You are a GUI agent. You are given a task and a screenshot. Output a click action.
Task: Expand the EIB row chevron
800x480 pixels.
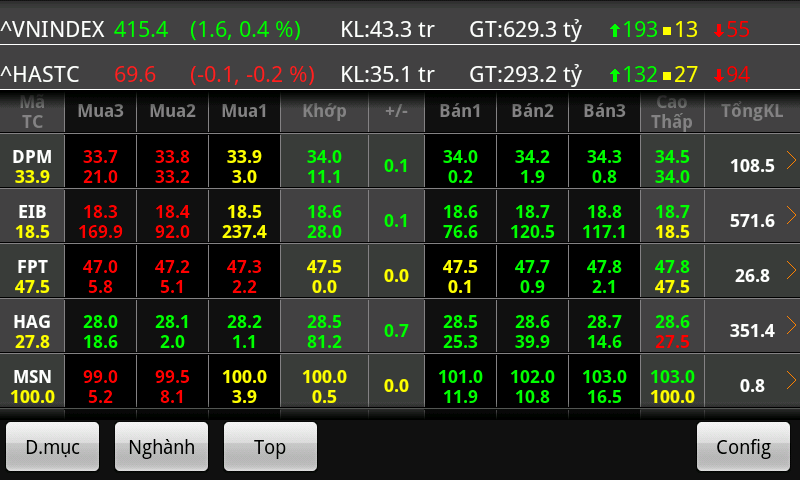pyautogui.click(x=790, y=214)
